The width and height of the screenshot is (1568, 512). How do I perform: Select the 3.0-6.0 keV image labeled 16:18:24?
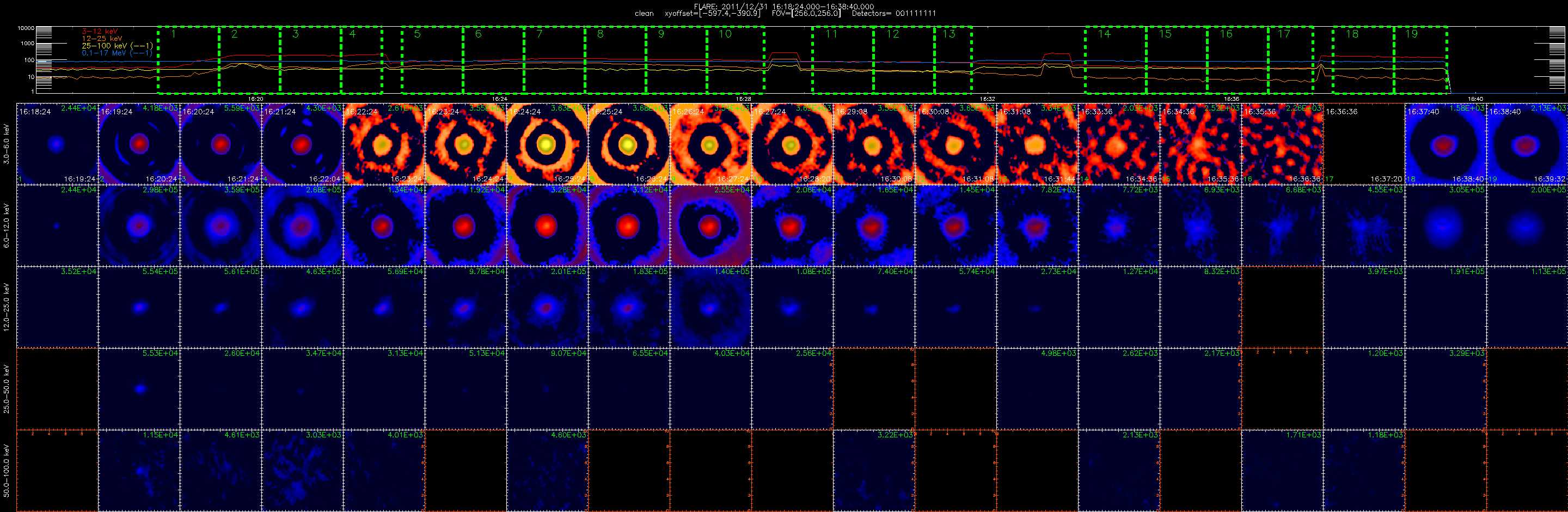[57, 144]
